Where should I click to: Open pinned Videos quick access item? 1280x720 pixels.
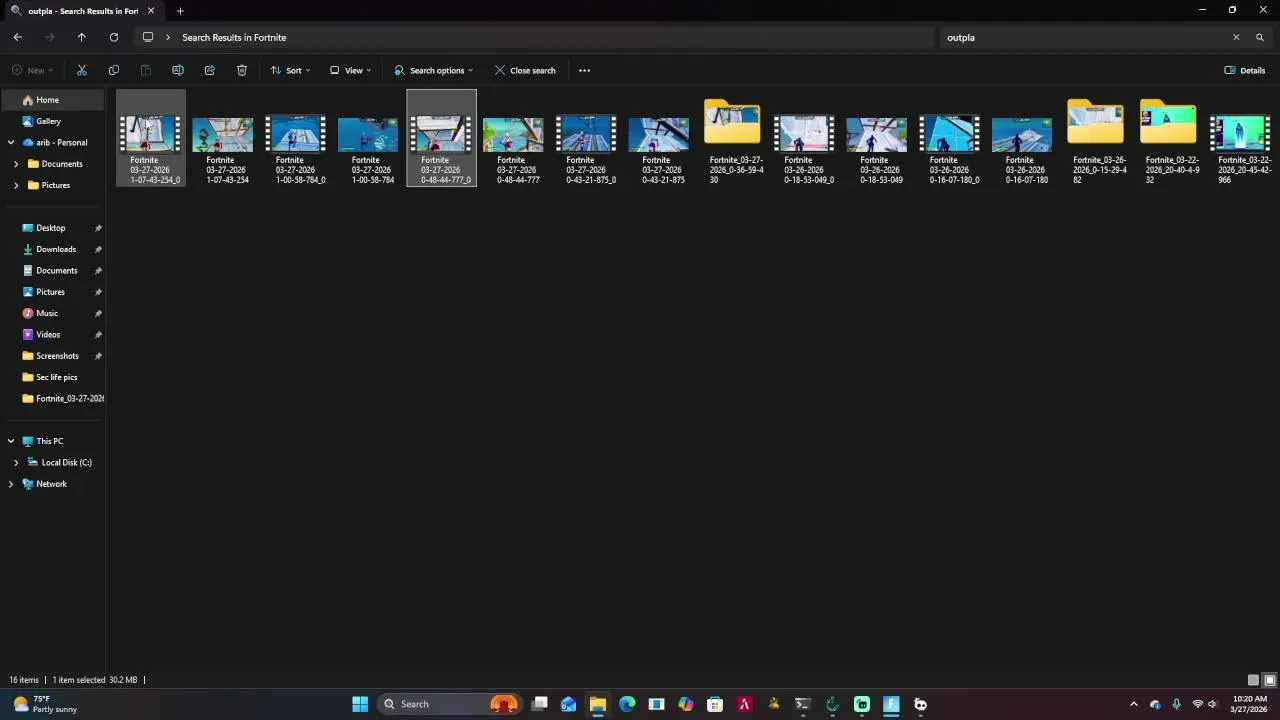(x=52, y=334)
